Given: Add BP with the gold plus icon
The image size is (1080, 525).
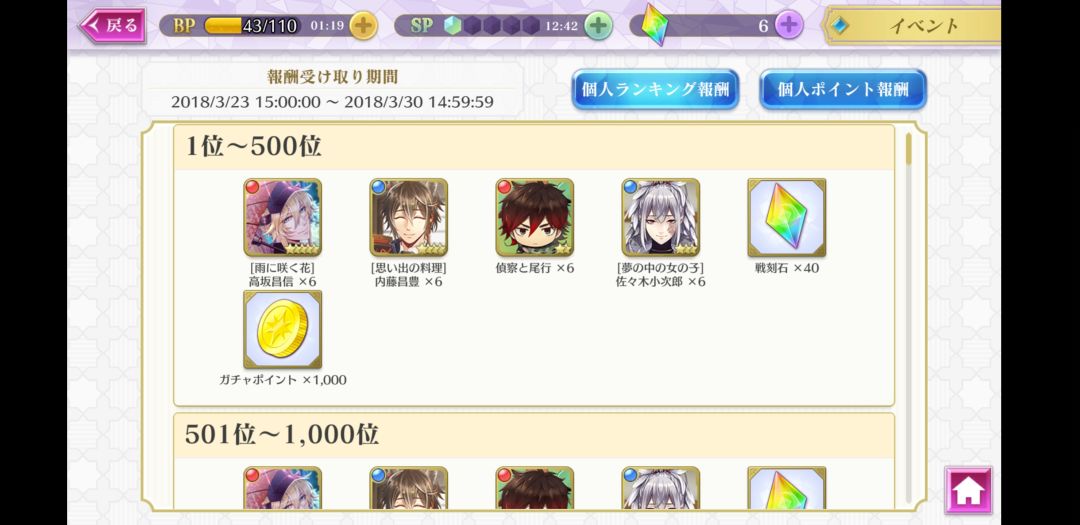Looking at the screenshot, I should pyautogui.click(x=363, y=26).
